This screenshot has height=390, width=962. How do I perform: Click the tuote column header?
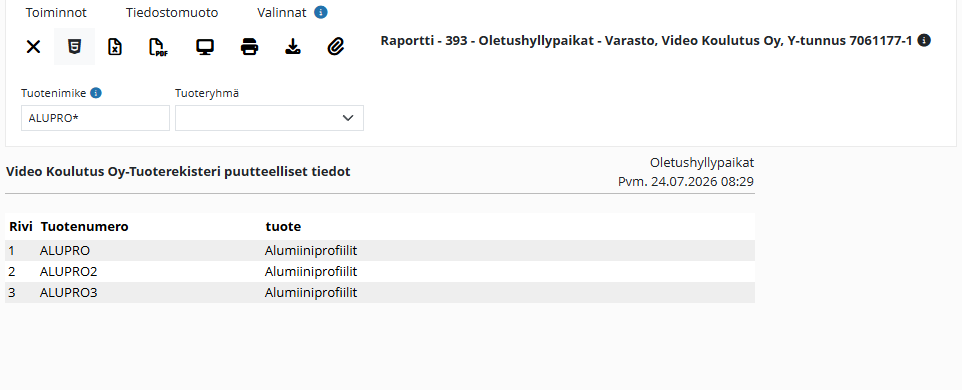coord(283,227)
